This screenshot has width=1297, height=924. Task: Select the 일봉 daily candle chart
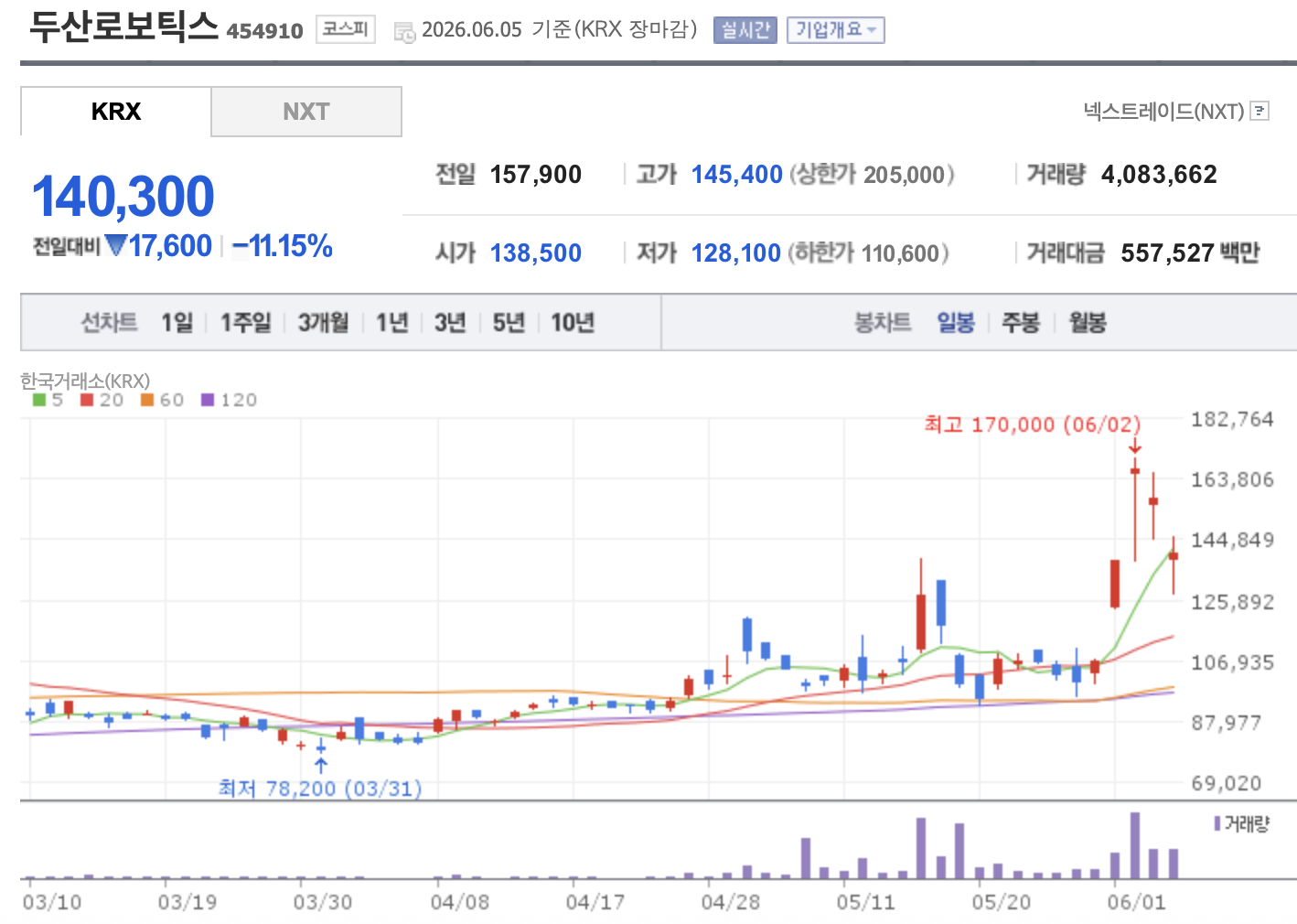(x=956, y=322)
